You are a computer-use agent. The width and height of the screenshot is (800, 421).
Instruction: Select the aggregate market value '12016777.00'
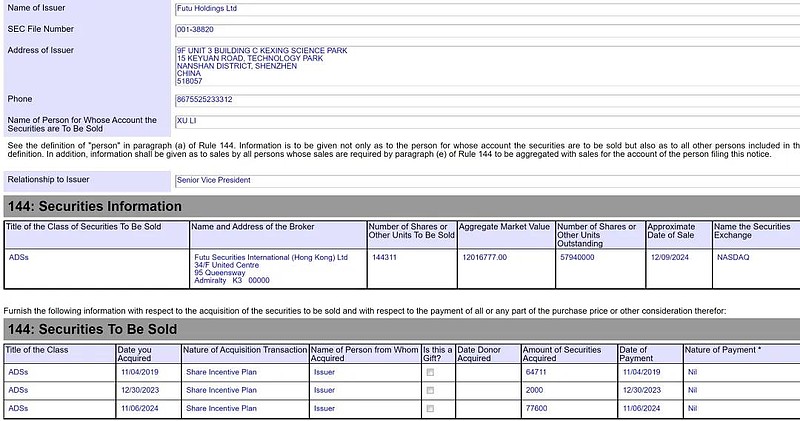485,257
